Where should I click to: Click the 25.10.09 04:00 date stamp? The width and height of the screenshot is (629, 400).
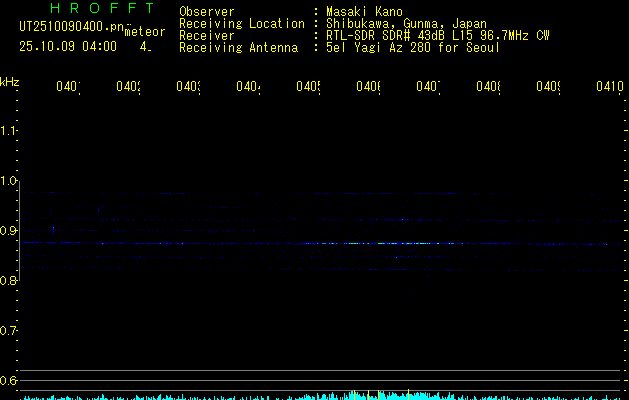[x=67, y=46]
